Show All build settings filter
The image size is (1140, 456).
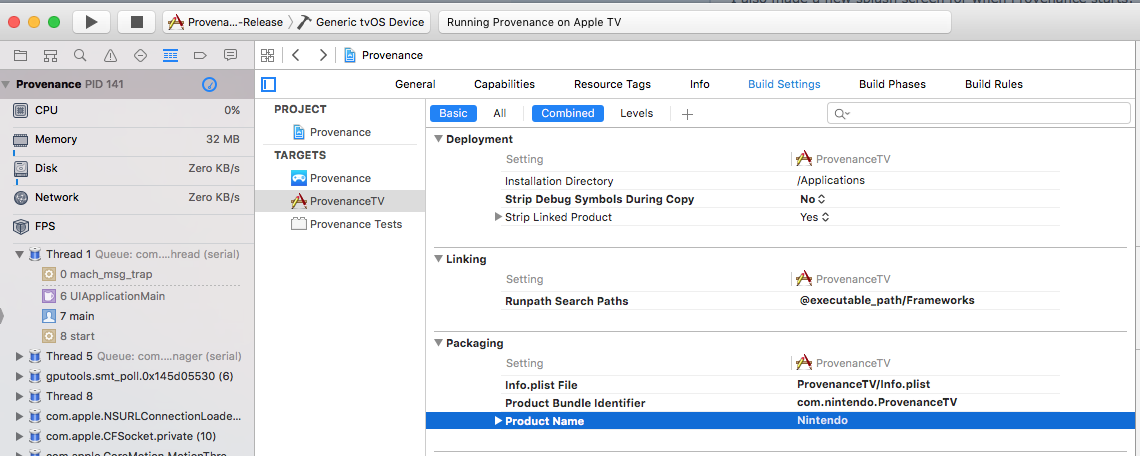point(499,114)
